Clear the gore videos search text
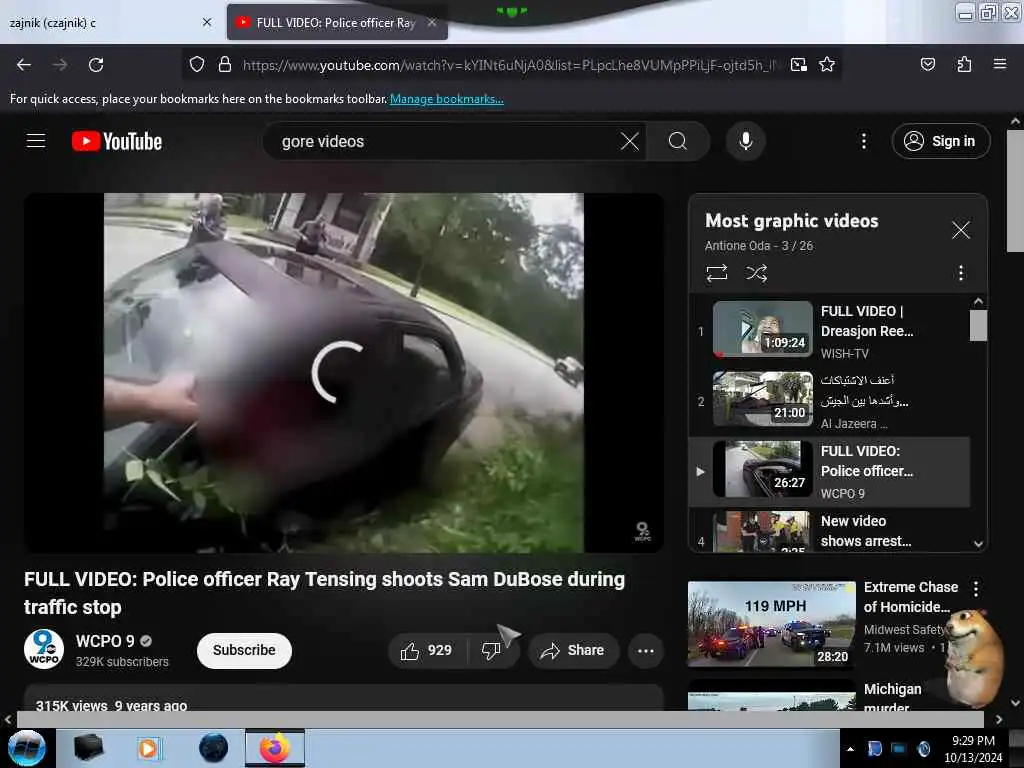This screenshot has height=768, width=1024. tap(630, 141)
